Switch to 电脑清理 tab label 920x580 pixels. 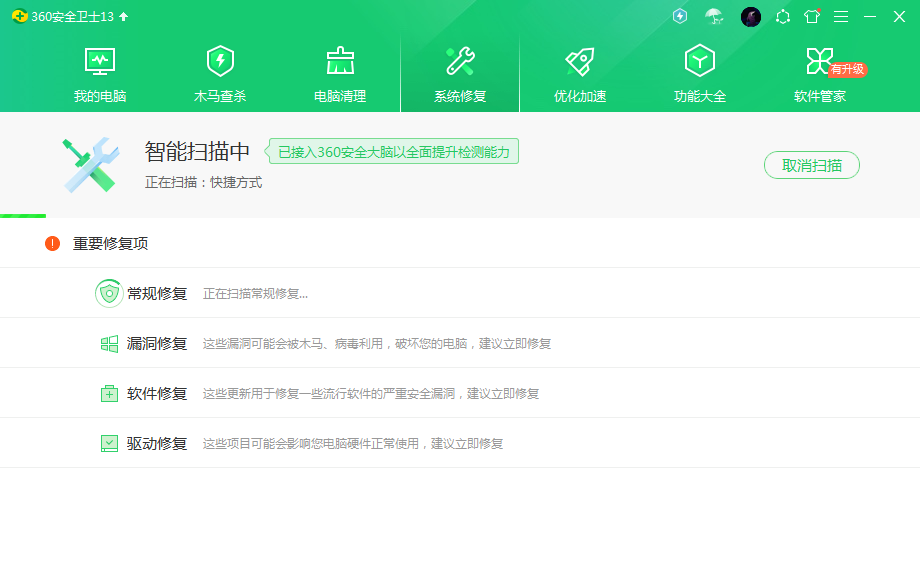click(x=340, y=96)
